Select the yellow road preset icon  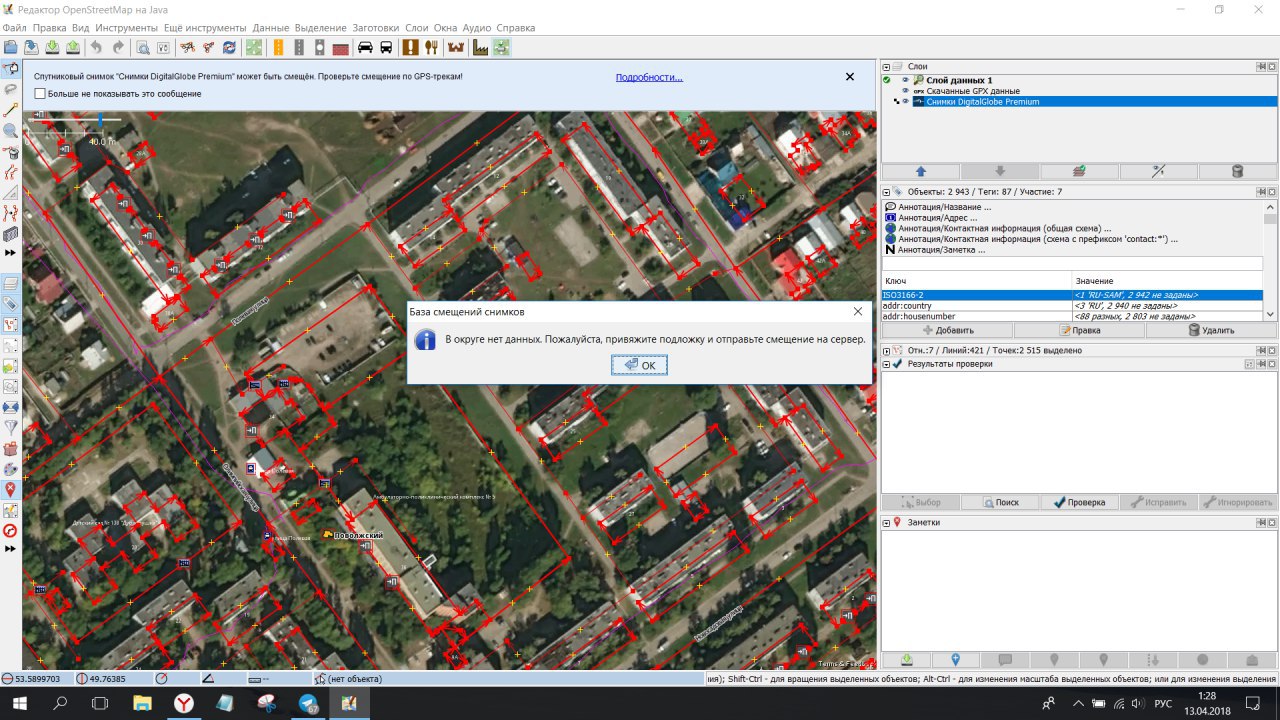[278, 47]
